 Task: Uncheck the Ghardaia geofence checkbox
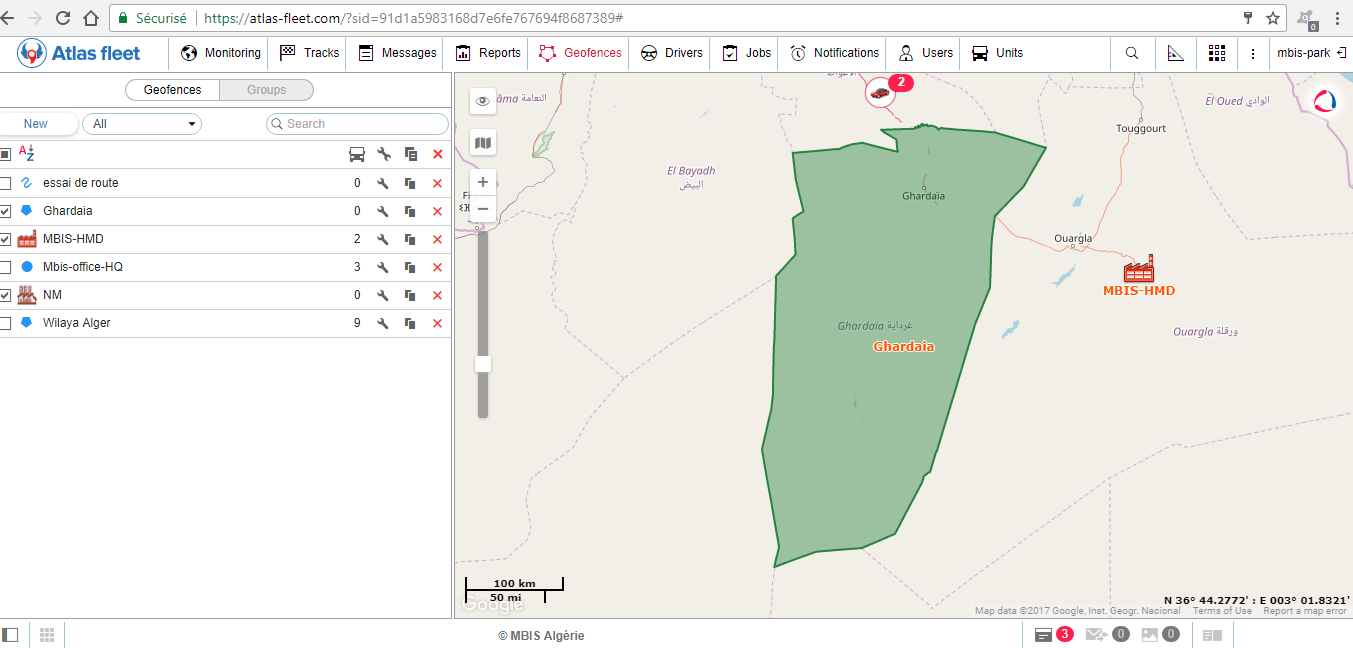click(6, 211)
